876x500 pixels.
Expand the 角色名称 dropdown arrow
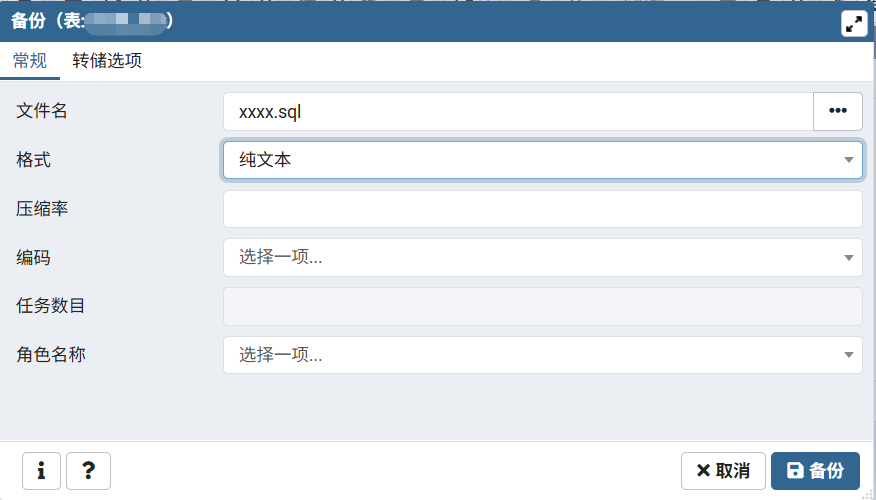[x=848, y=355]
